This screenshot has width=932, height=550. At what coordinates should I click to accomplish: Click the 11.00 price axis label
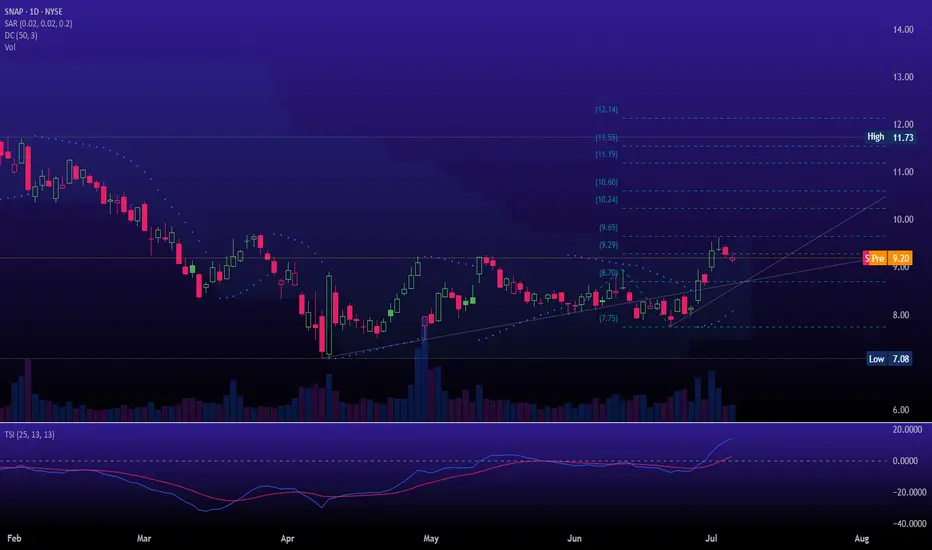[x=903, y=172]
